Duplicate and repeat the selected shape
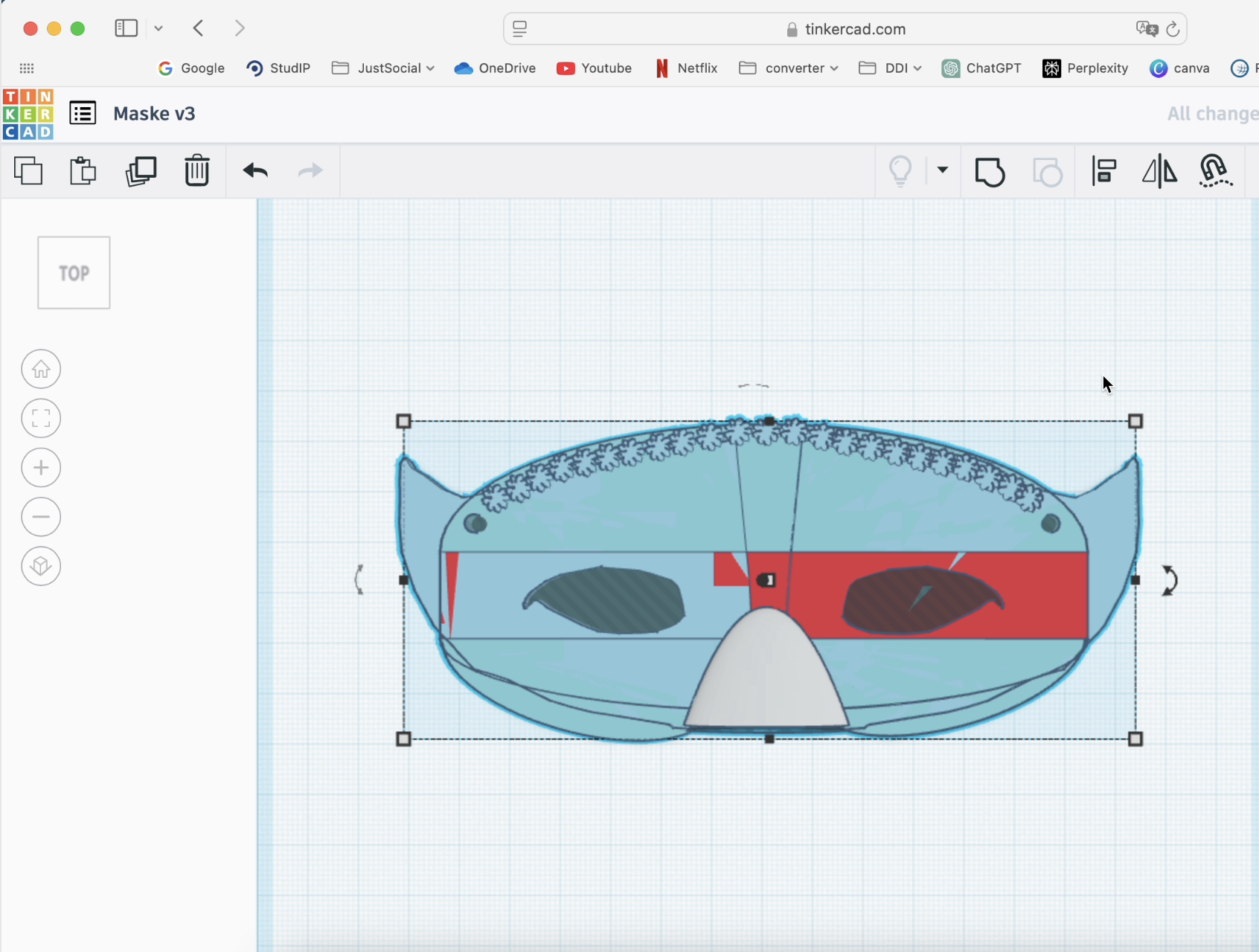This screenshot has width=1259, height=952. click(x=141, y=171)
